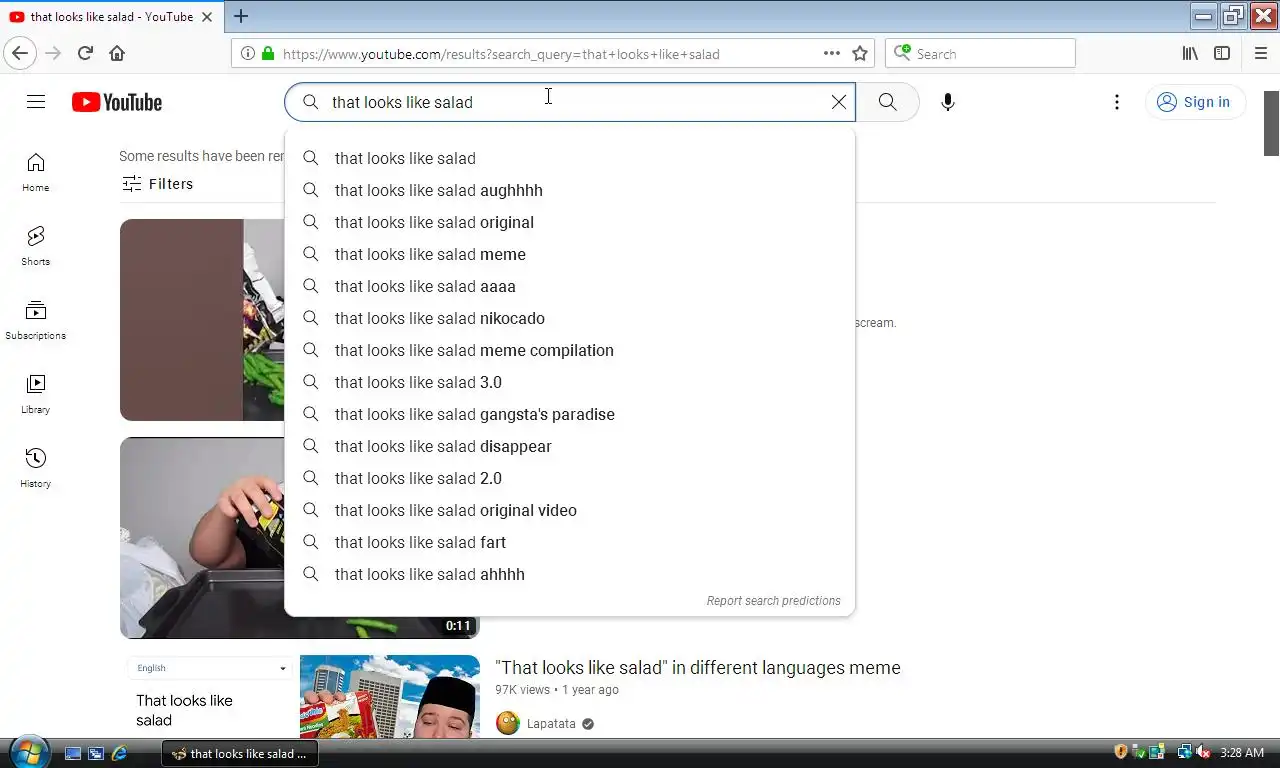The image size is (1280, 768).
Task: Open browser Library bookshelf icon
Action: click(x=1190, y=53)
